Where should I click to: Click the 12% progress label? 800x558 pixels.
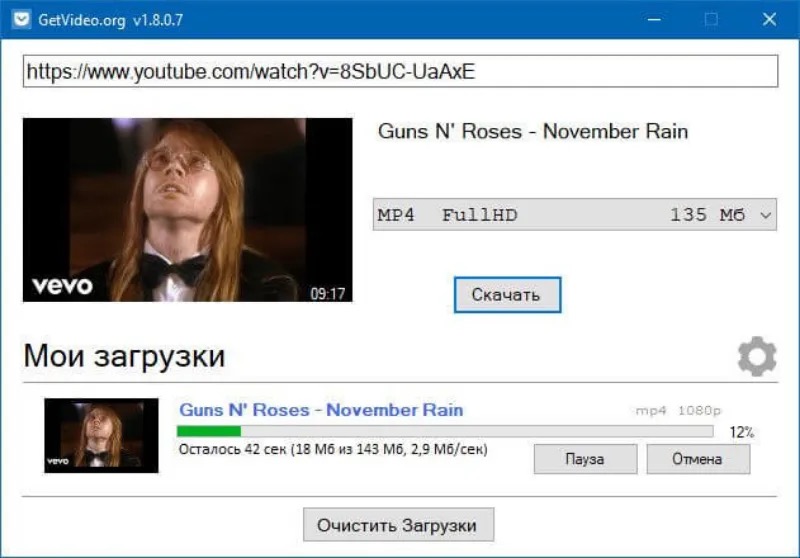[x=741, y=433]
